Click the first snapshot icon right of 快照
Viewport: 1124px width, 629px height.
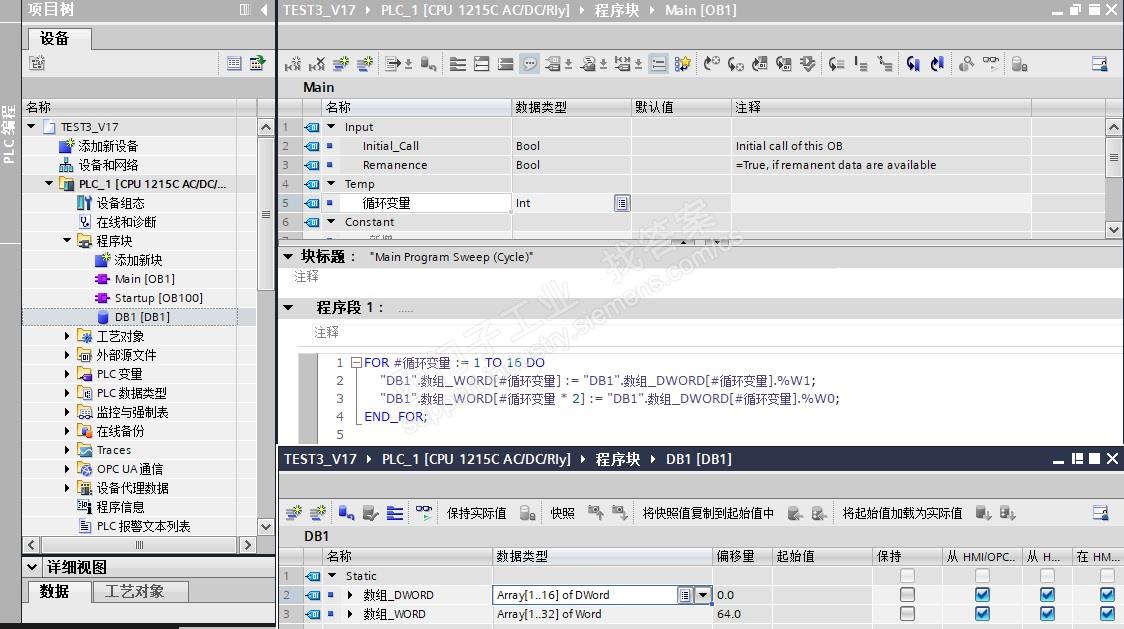595,513
